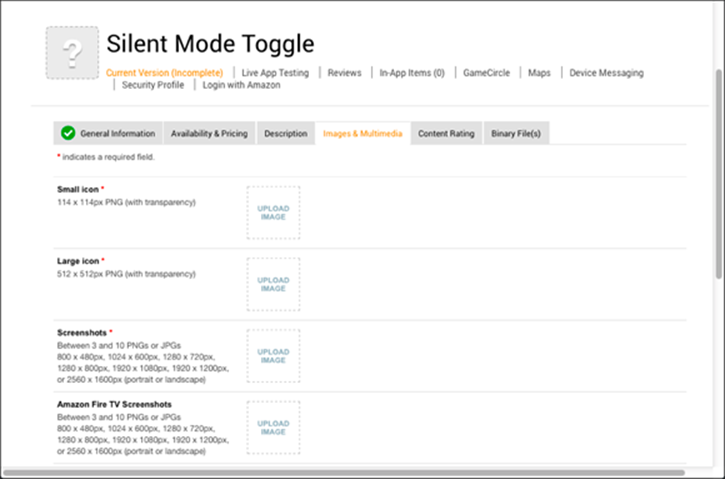Click the Small icon label
Image resolution: width=725 pixels, height=479 pixels.
click(x=78, y=189)
